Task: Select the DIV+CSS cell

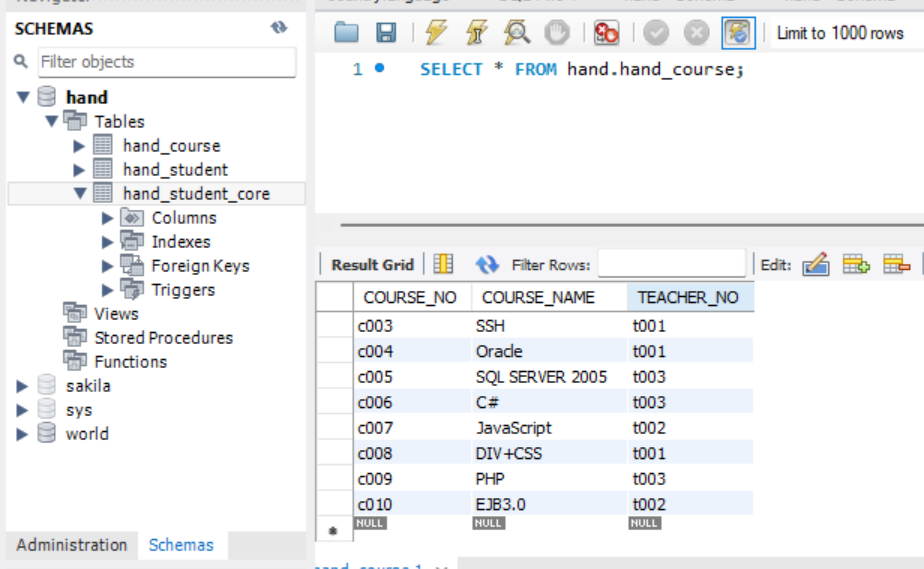Action: coord(549,454)
